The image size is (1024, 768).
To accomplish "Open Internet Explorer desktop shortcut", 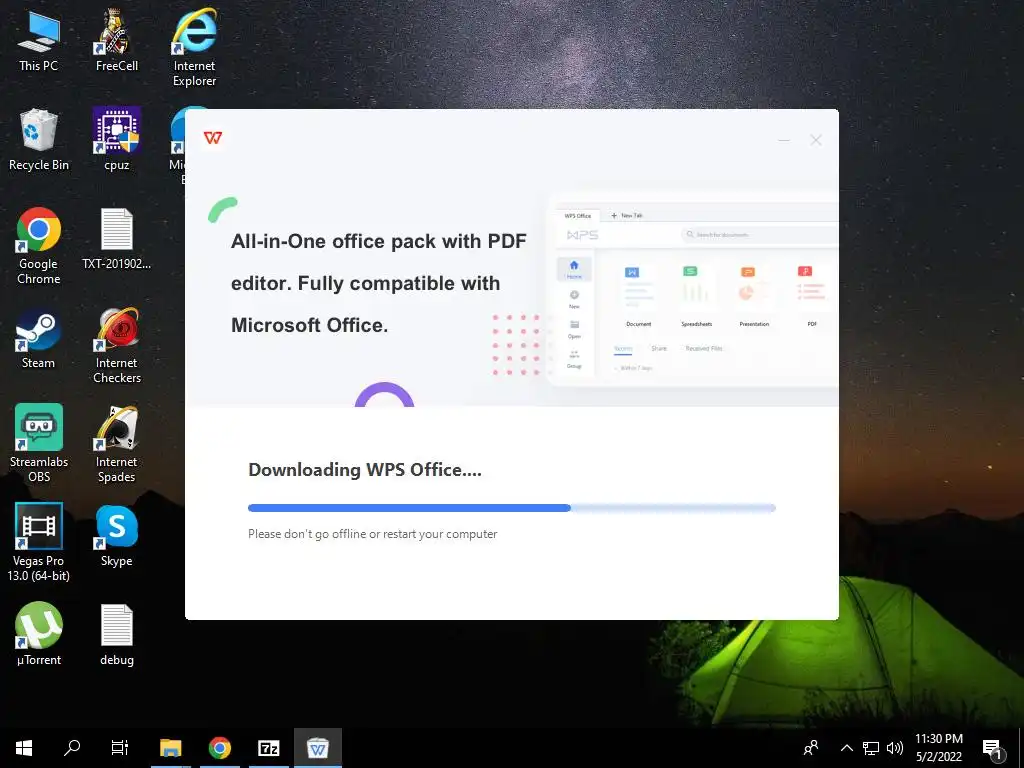I will [194, 48].
